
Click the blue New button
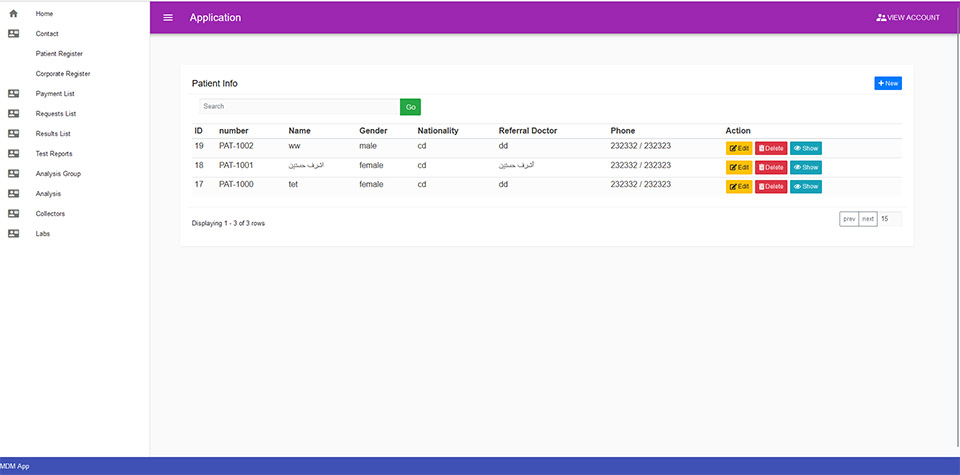[888, 83]
